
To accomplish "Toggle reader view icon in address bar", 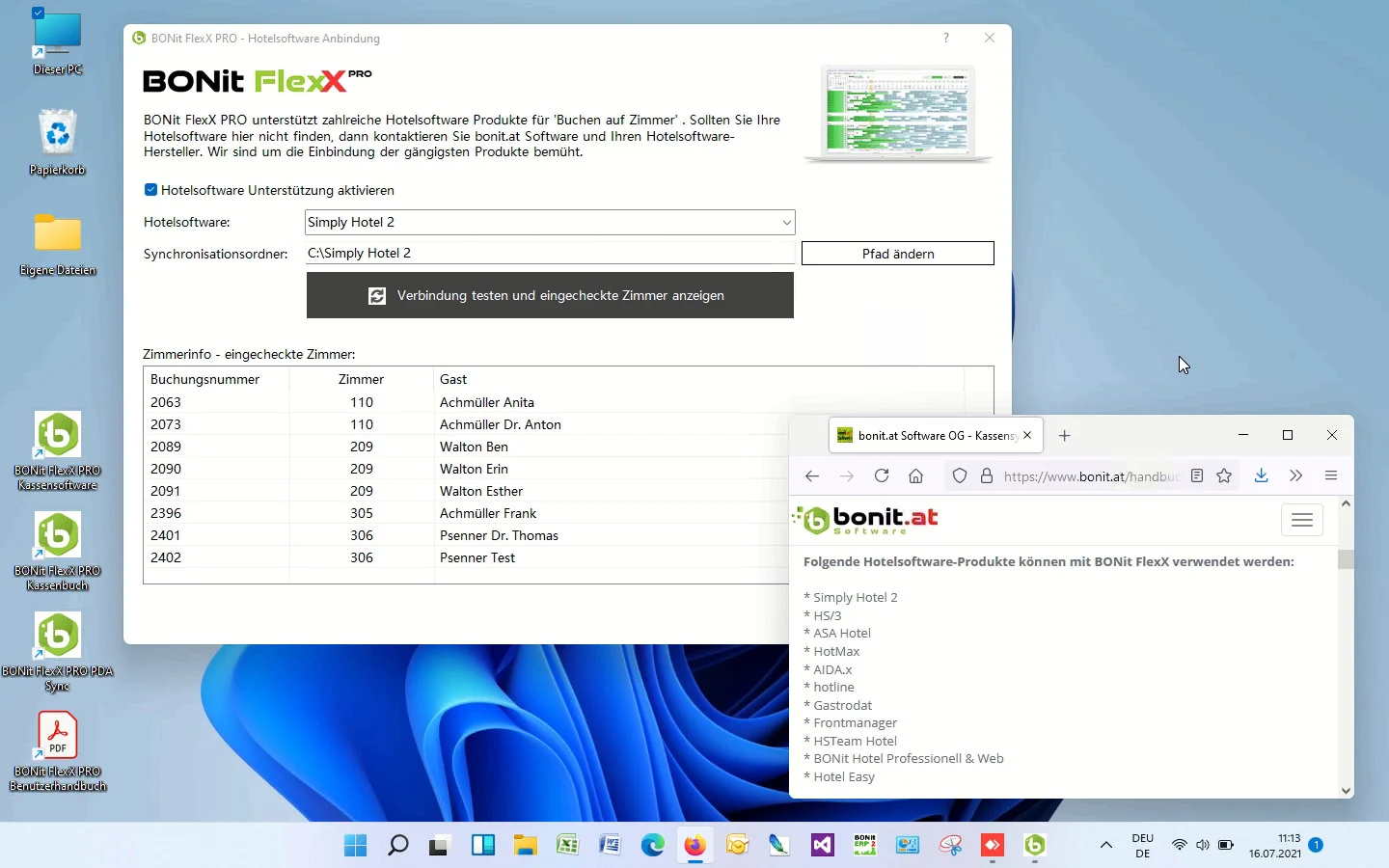I will point(1197,475).
